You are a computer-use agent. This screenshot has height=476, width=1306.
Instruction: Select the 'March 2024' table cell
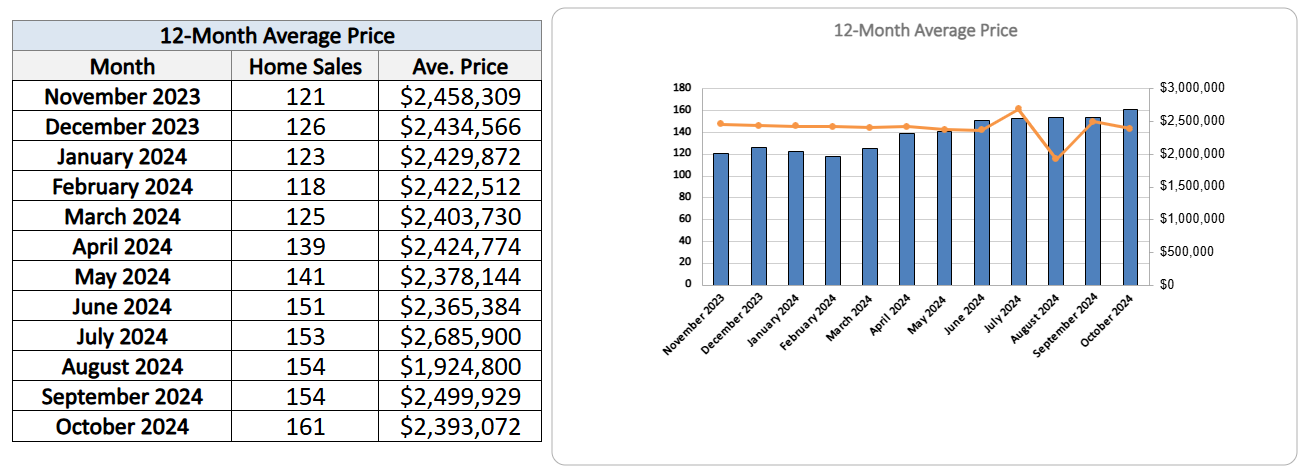click(122, 216)
